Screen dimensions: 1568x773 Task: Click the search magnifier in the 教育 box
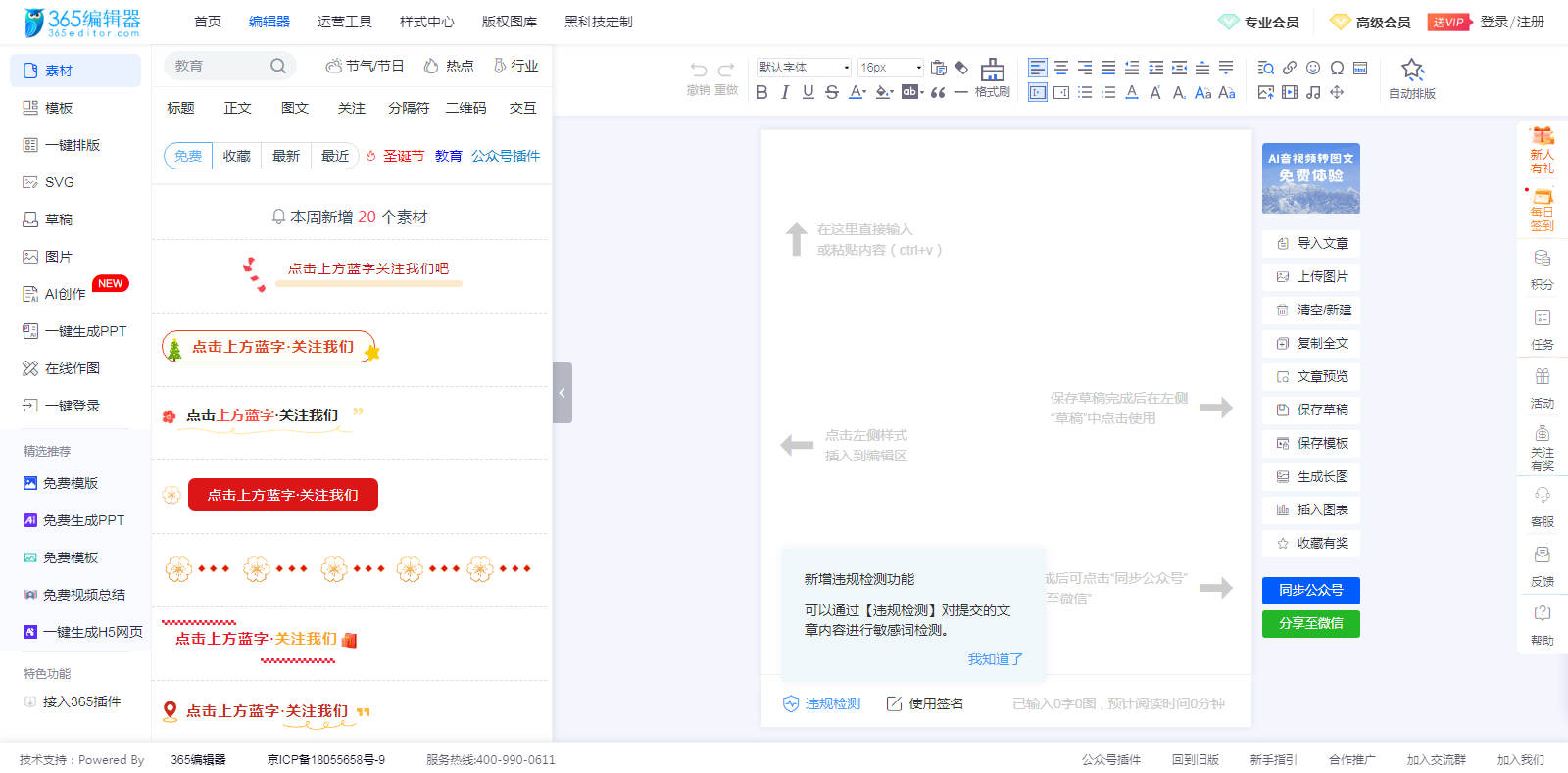pyautogui.click(x=278, y=66)
